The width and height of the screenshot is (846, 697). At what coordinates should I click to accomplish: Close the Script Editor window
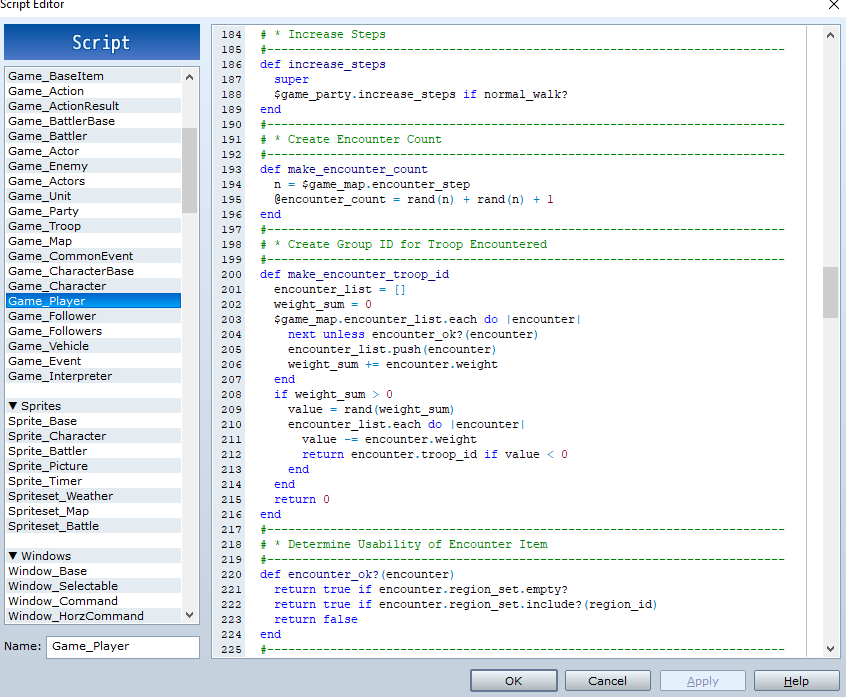tap(834, 5)
